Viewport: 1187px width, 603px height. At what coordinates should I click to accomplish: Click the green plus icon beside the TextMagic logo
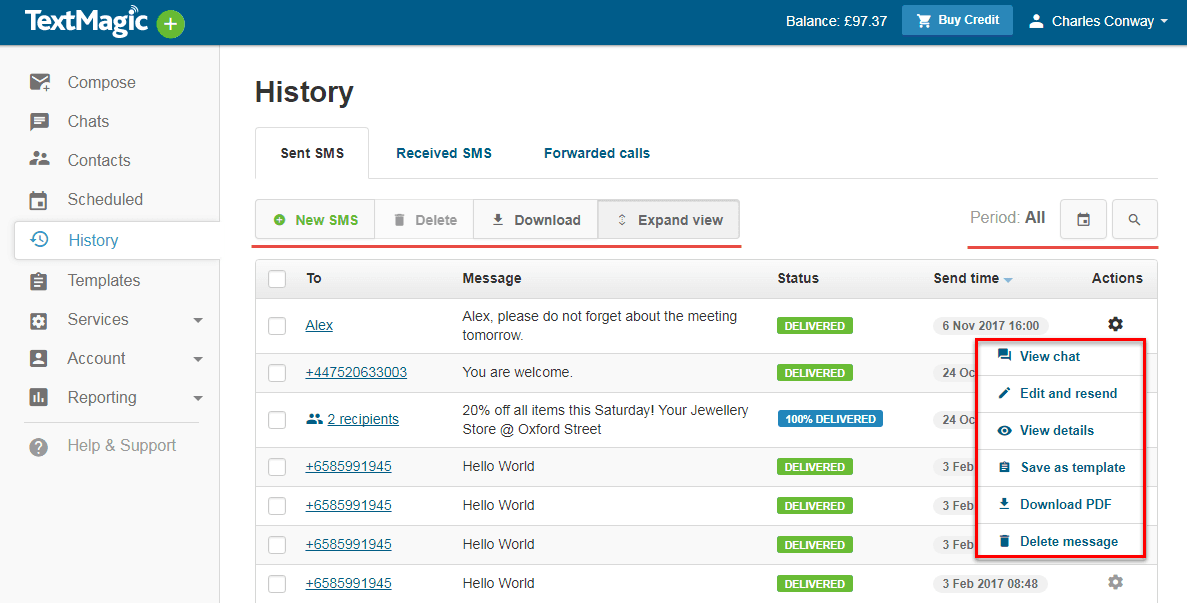pyautogui.click(x=170, y=24)
